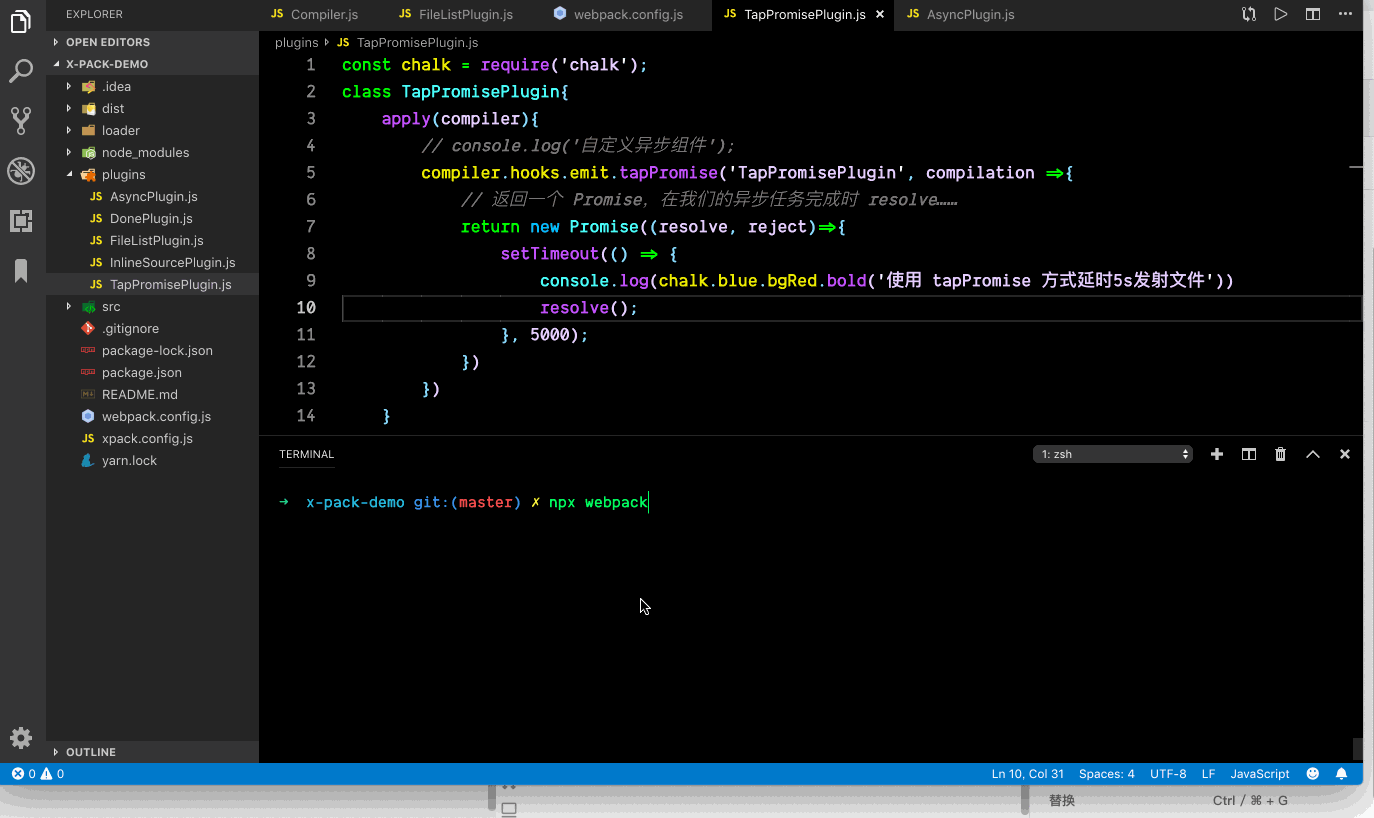Image resolution: width=1374 pixels, height=818 pixels.
Task: Close the terminal panel
Action: coord(1345,454)
